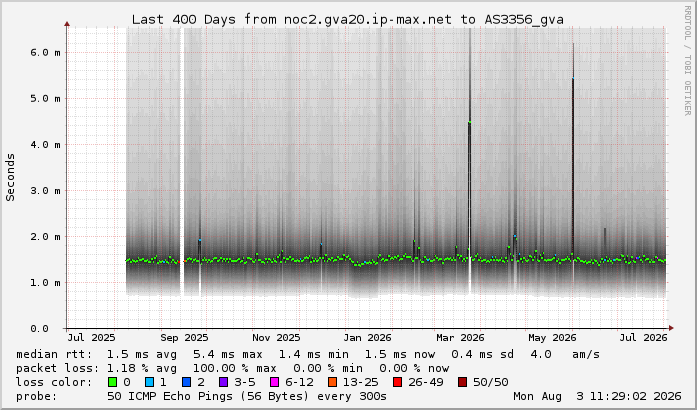Click the '0.4 ms sd' value
Image resolution: width=697 pixels, height=410 pixels.
[483, 354]
